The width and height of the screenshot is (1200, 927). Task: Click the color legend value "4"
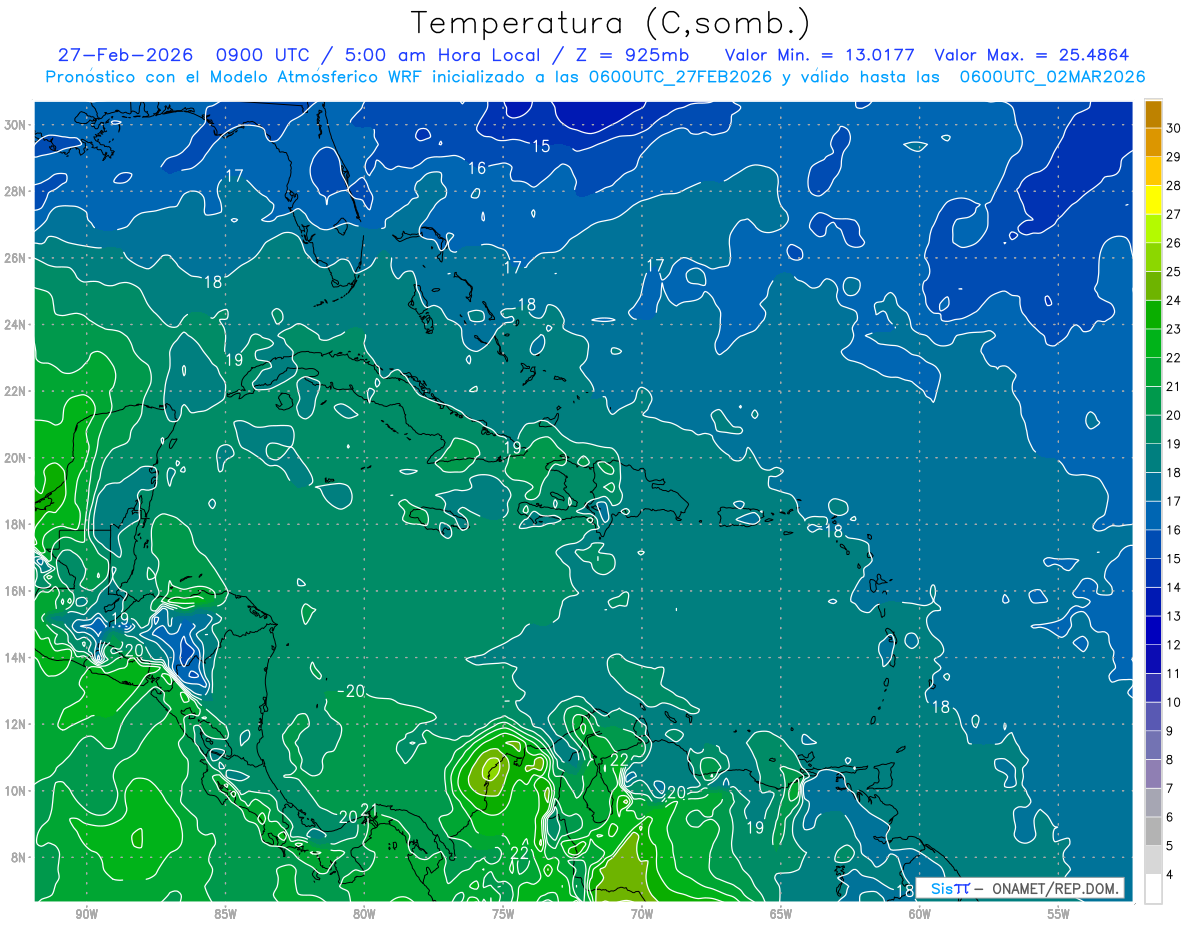coord(1170,875)
